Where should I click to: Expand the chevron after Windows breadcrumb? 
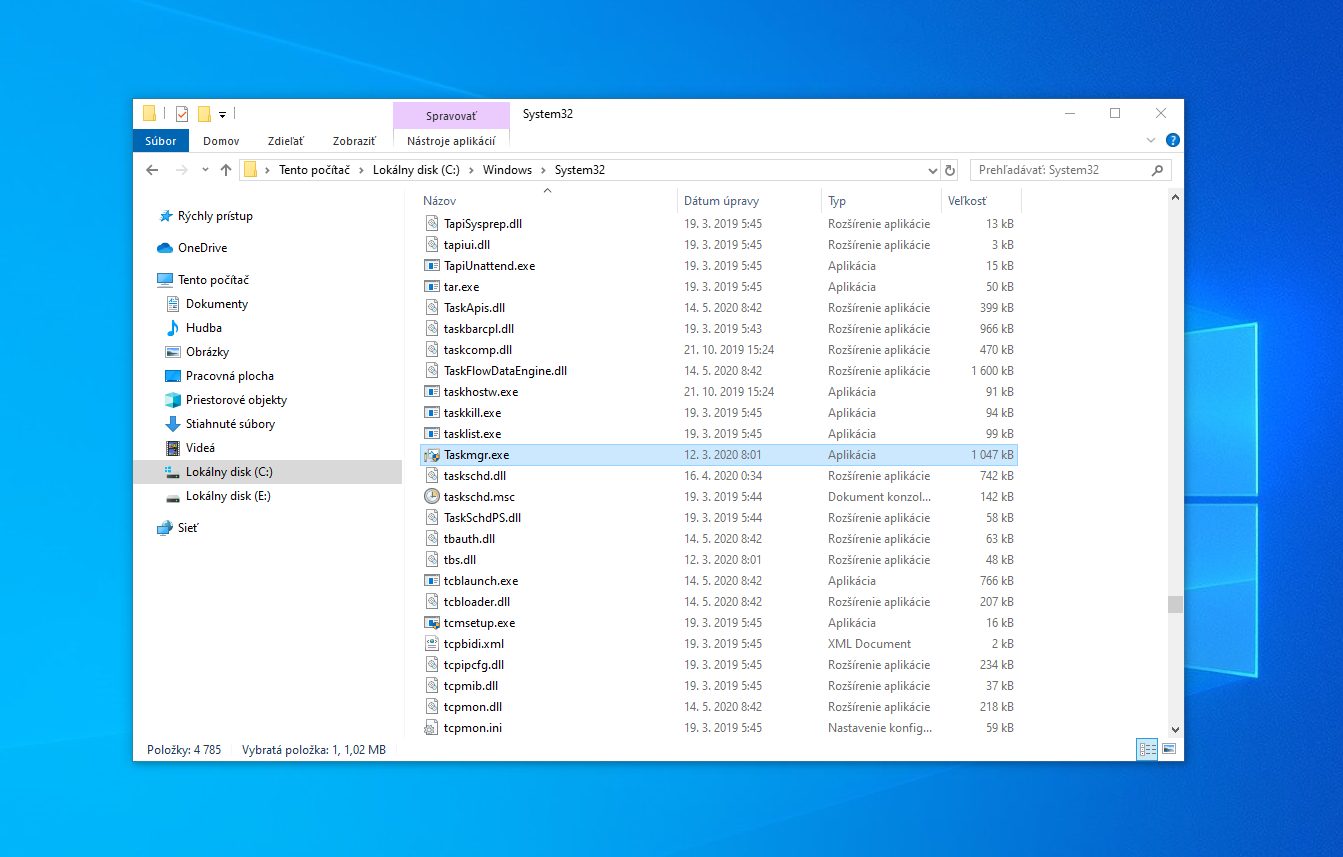click(x=544, y=170)
